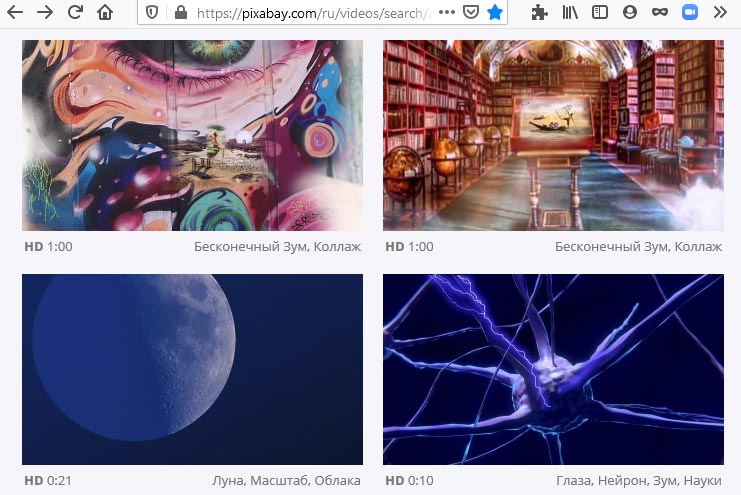
Task: Go forward to the next page
Action: (x=45, y=12)
